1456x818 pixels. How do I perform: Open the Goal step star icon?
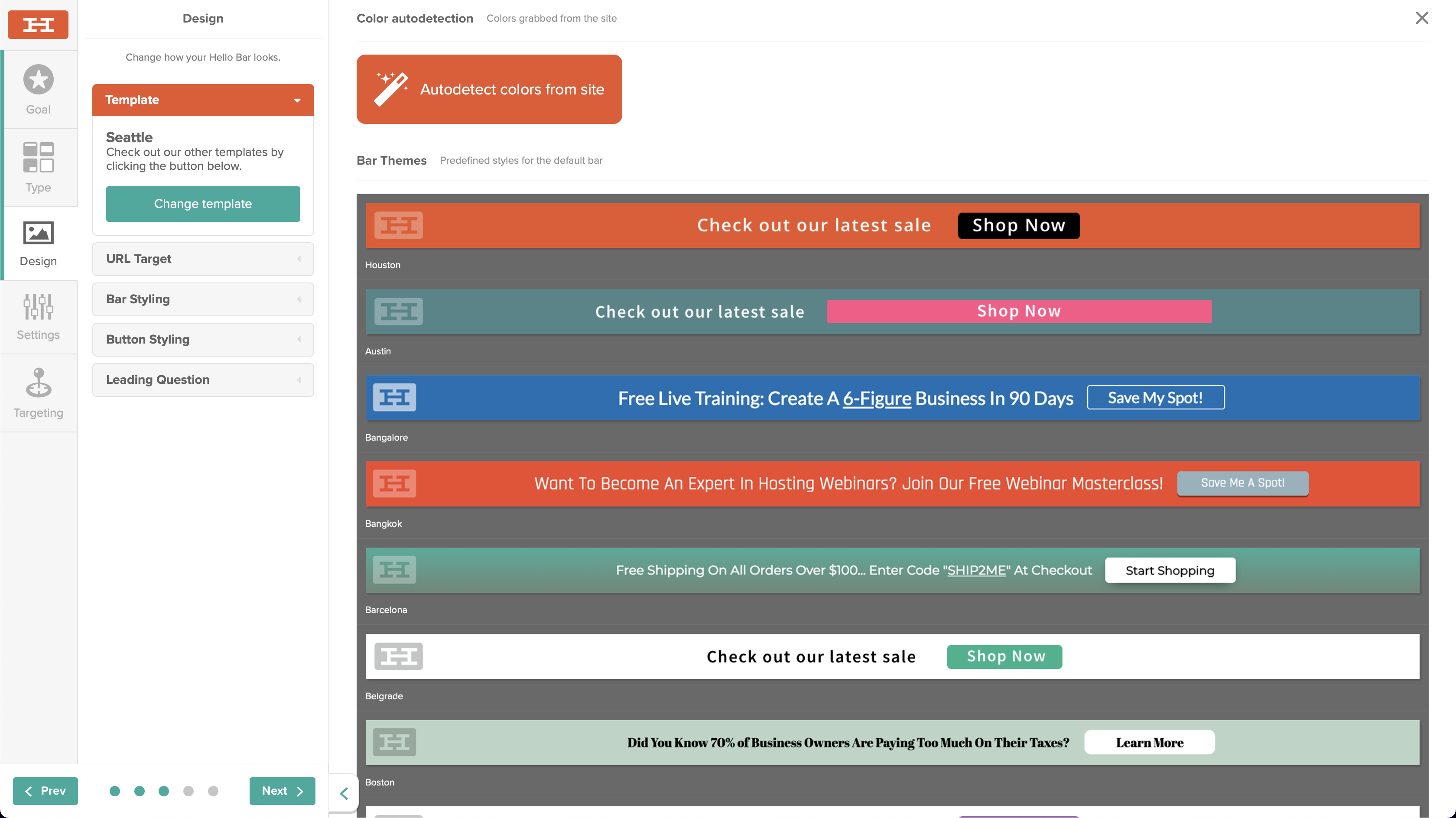[x=38, y=79]
